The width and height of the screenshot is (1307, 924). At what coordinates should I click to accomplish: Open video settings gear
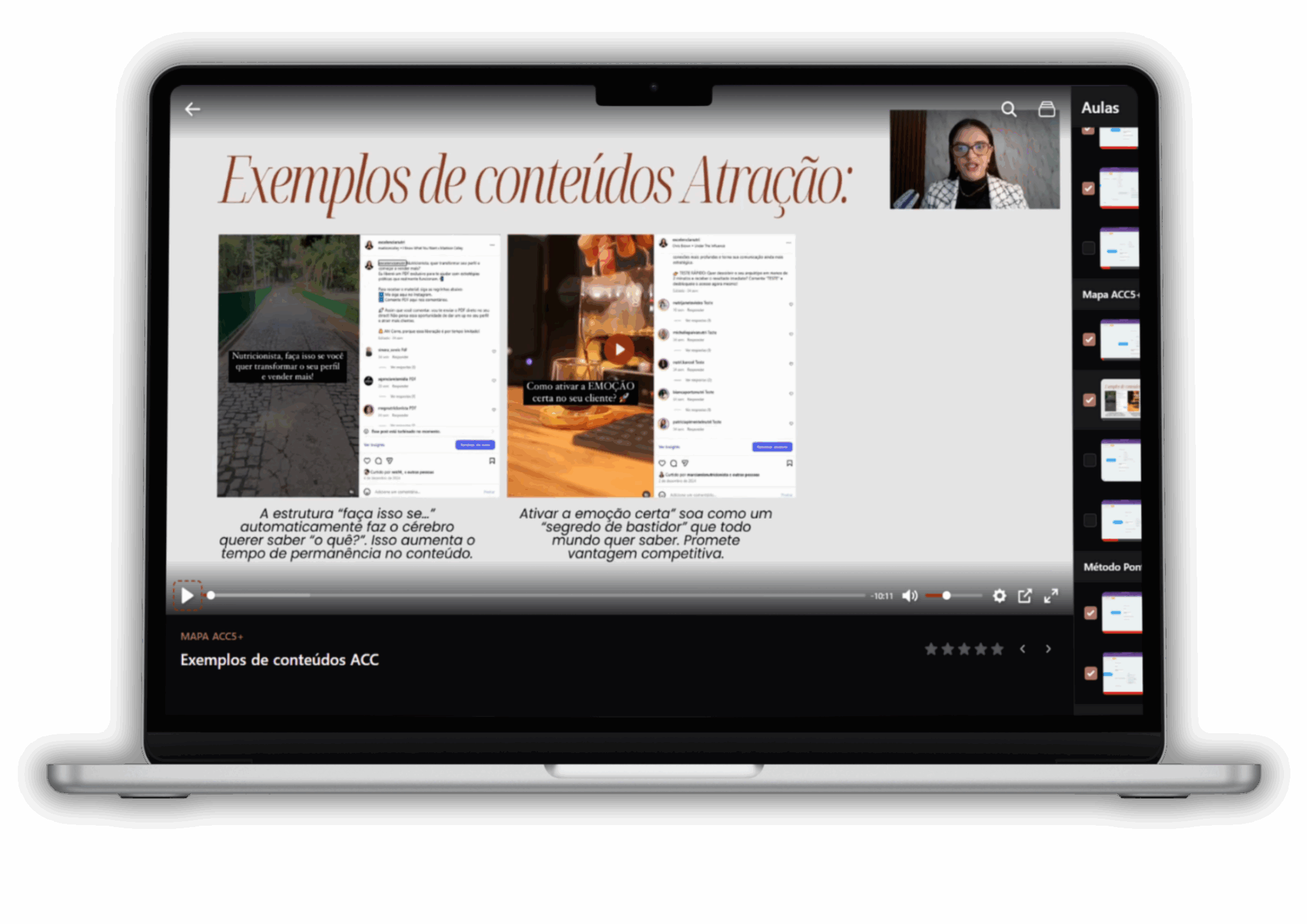999,596
